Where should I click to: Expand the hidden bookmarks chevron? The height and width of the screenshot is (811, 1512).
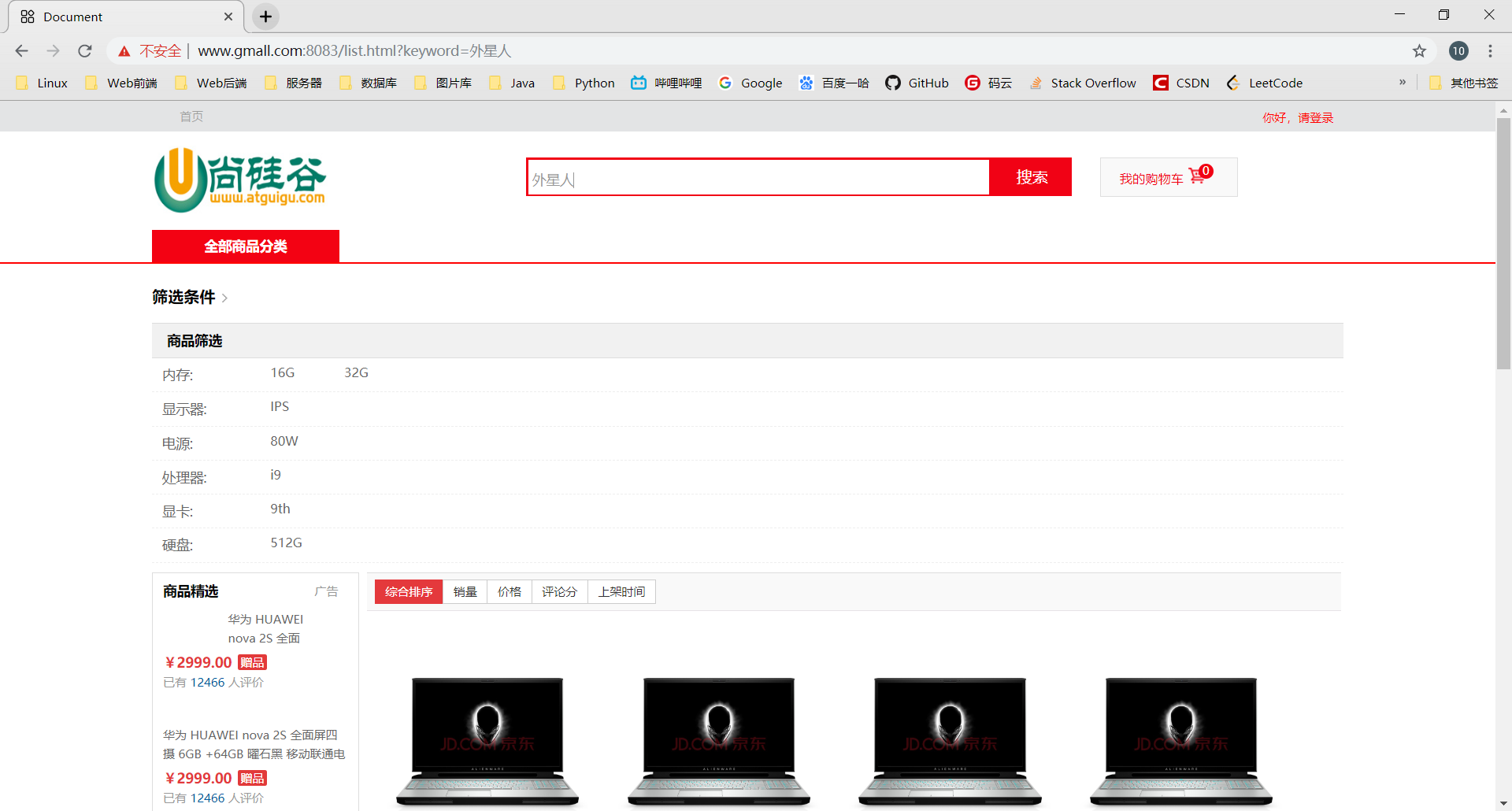(1403, 82)
